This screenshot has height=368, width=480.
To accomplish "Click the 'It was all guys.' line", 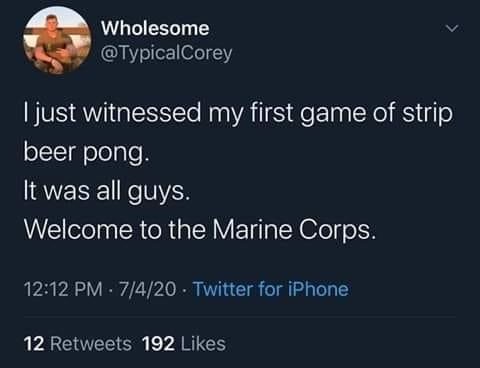I will [x=107, y=191].
